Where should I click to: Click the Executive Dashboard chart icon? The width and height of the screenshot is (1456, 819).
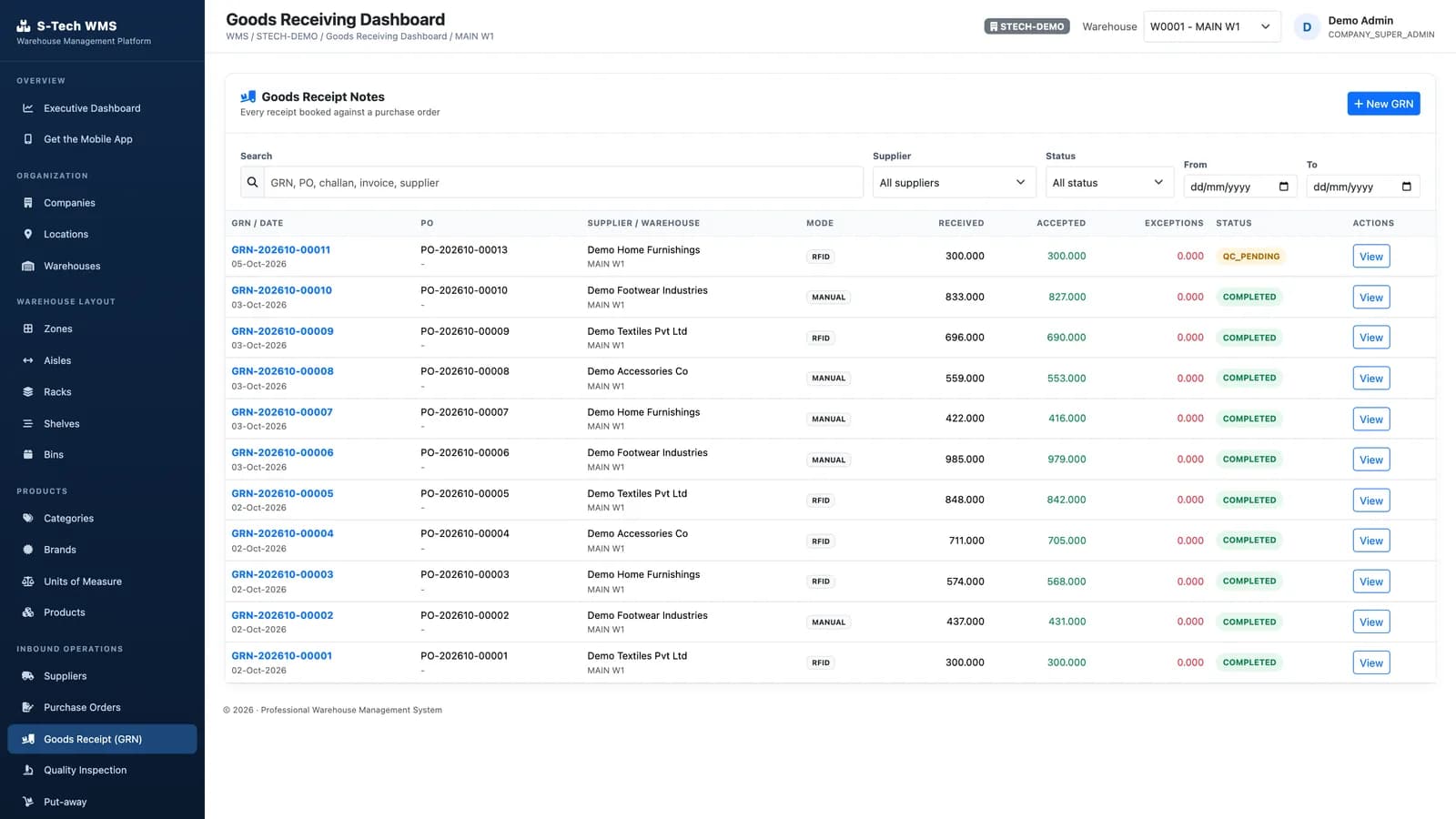click(x=28, y=108)
